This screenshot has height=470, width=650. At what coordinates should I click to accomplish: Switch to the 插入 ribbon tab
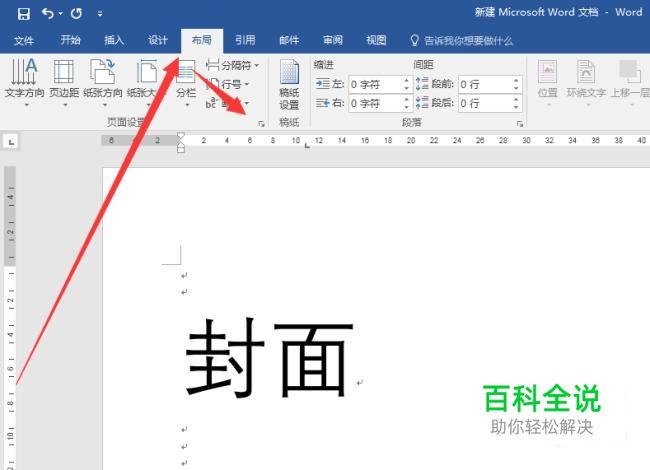pyautogui.click(x=114, y=40)
